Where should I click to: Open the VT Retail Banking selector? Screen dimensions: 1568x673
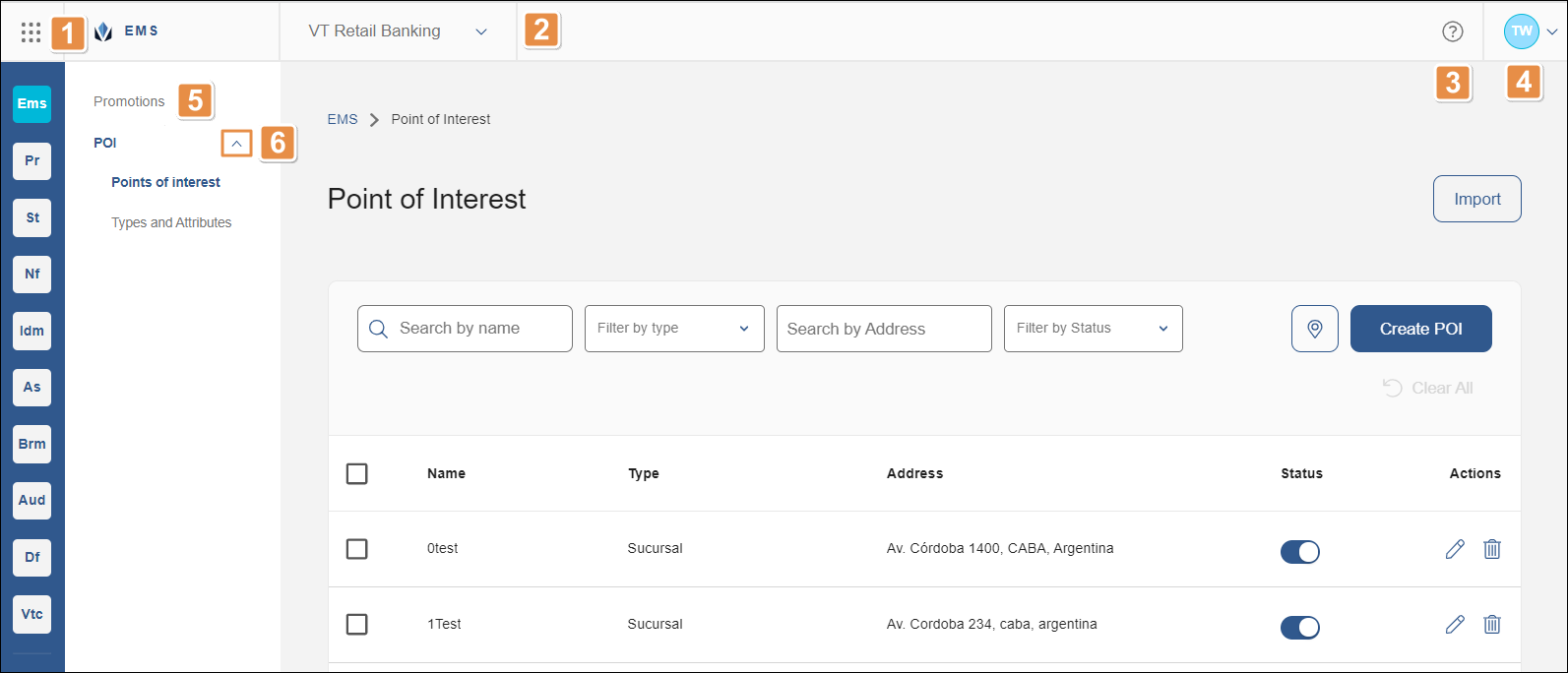click(397, 31)
